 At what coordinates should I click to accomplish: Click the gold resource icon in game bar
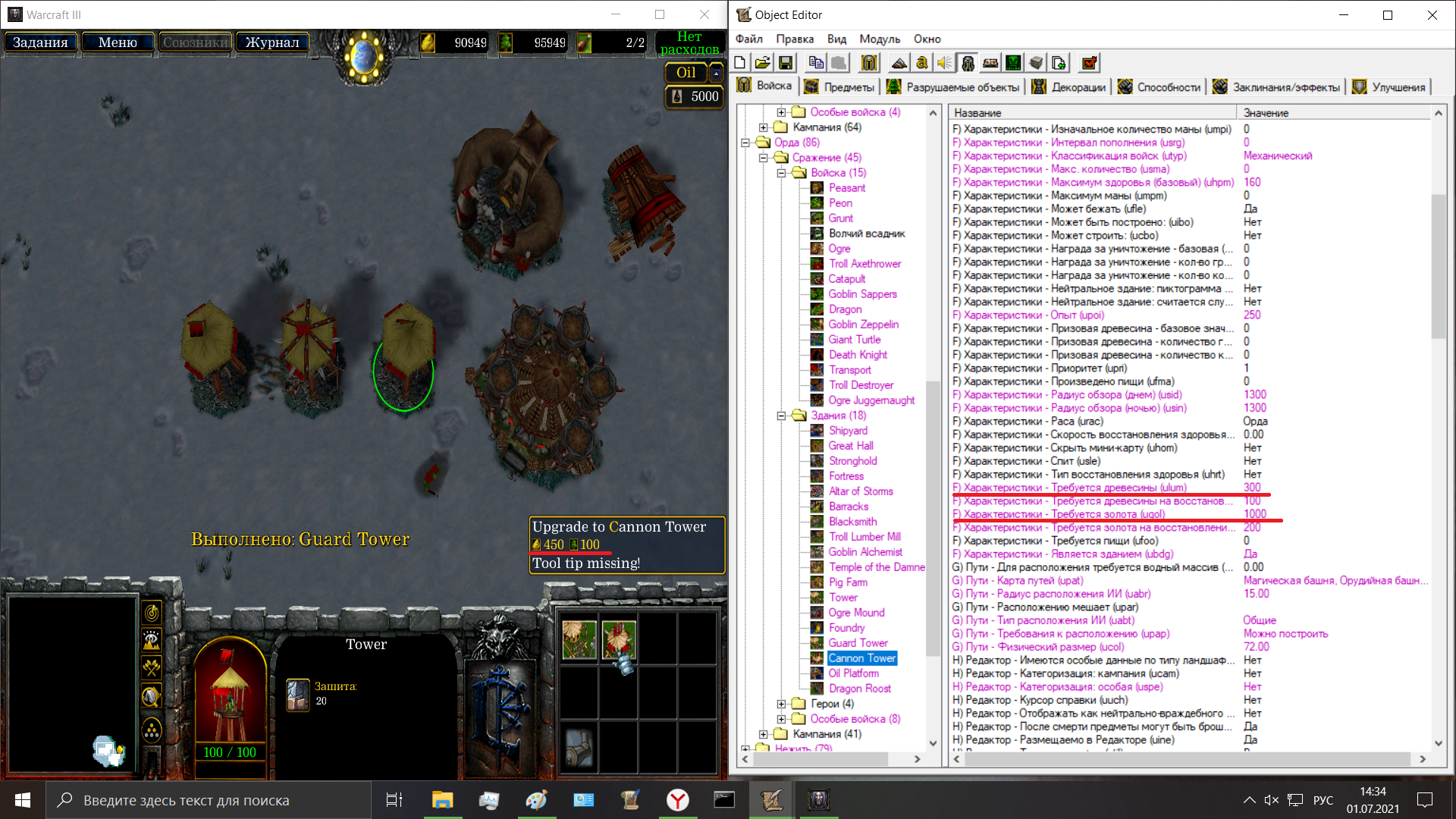click(428, 42)
